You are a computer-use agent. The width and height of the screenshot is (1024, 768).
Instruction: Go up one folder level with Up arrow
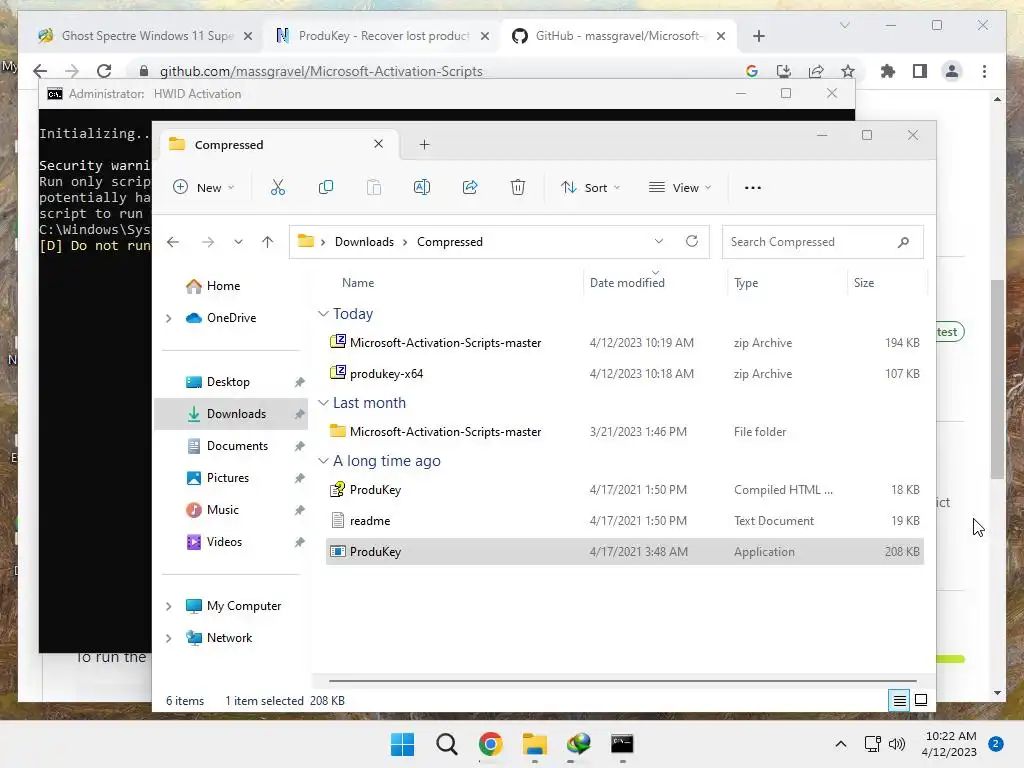(267, 242)
